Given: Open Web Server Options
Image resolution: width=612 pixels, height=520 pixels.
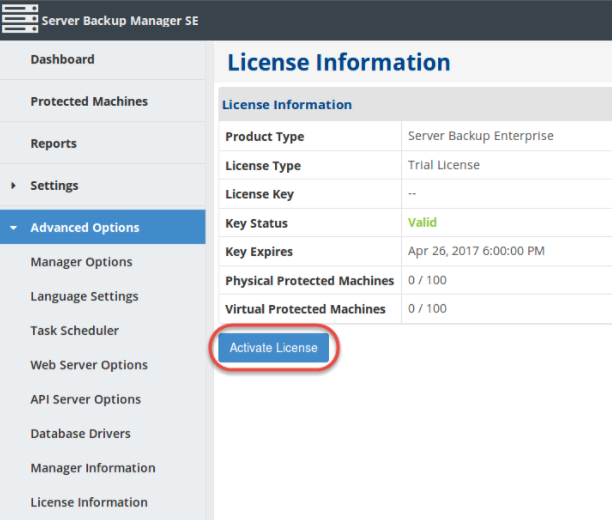Looking at the screenshot, I should 89,365.
